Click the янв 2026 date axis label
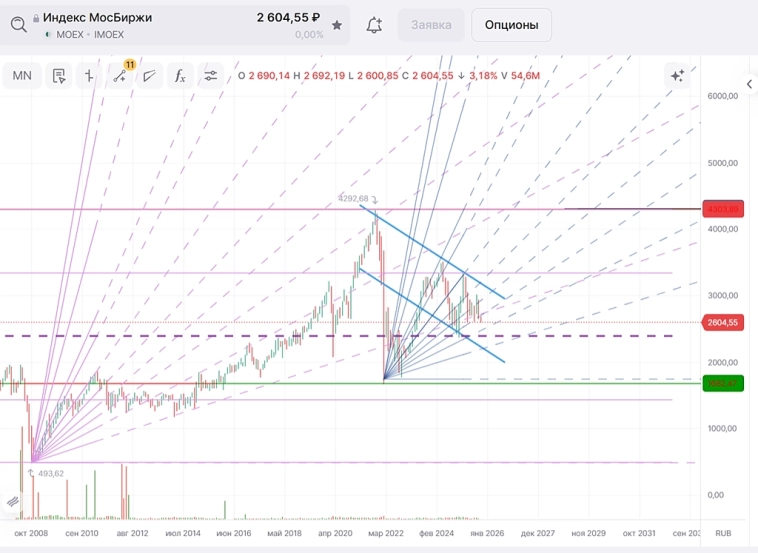This screenshot has width=758, height=553. click(x=487, y=533)
